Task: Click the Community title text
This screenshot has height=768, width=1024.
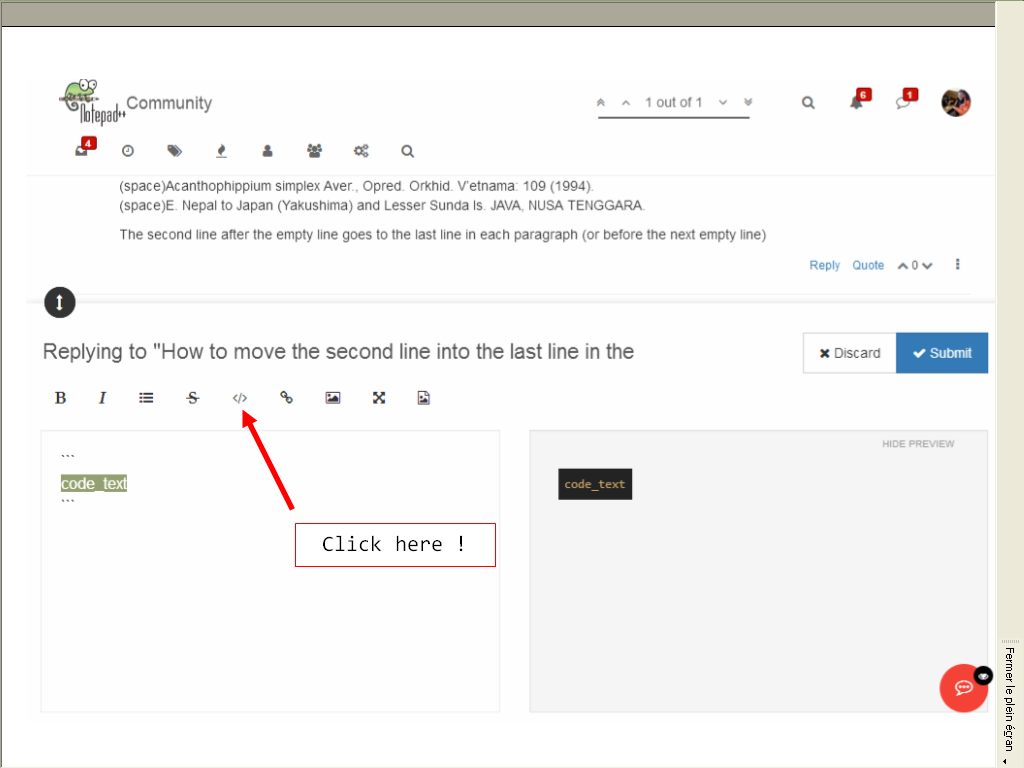Action: pos(169,103)
